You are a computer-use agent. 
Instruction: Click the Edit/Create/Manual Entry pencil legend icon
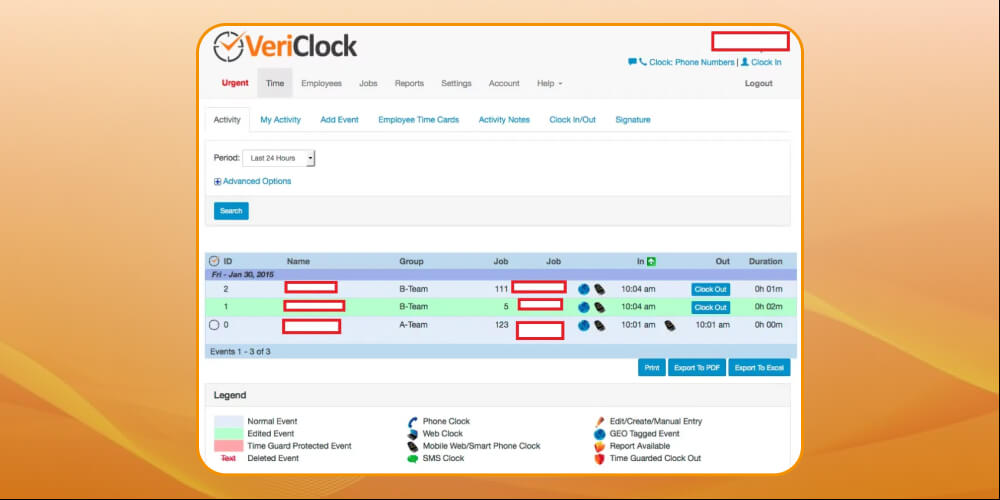599,422
